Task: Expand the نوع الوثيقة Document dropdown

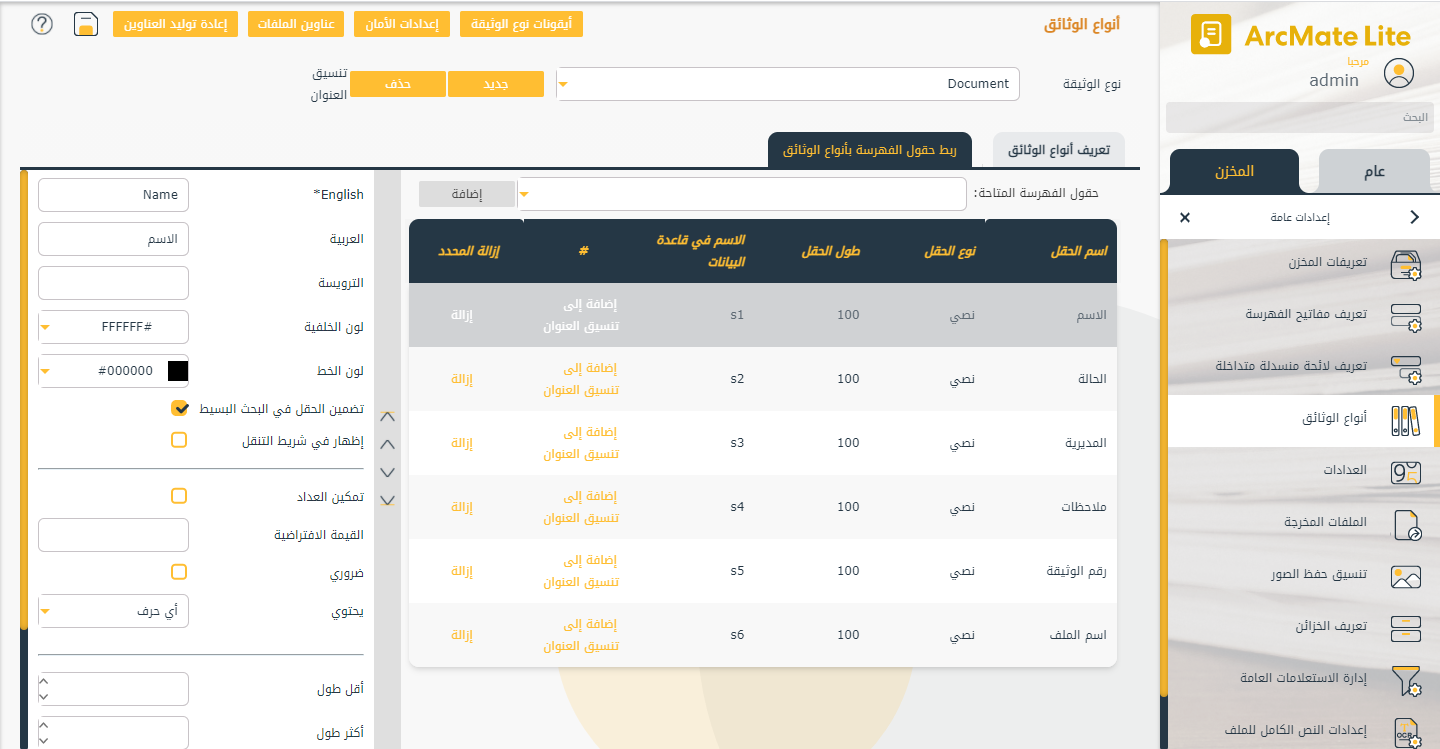Action: tap(563, 85)
